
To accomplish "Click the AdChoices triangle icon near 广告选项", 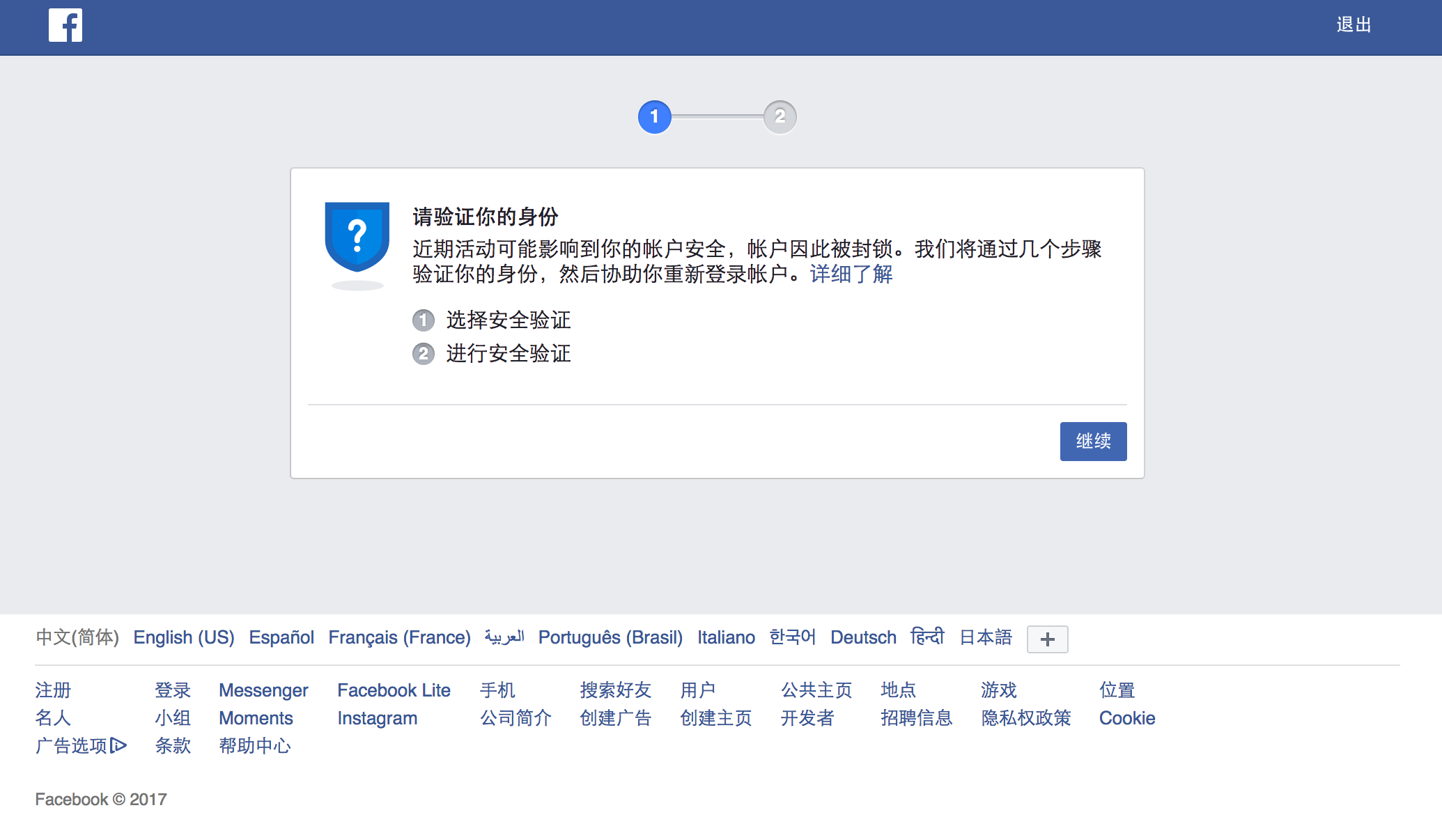I will [119, 745].
